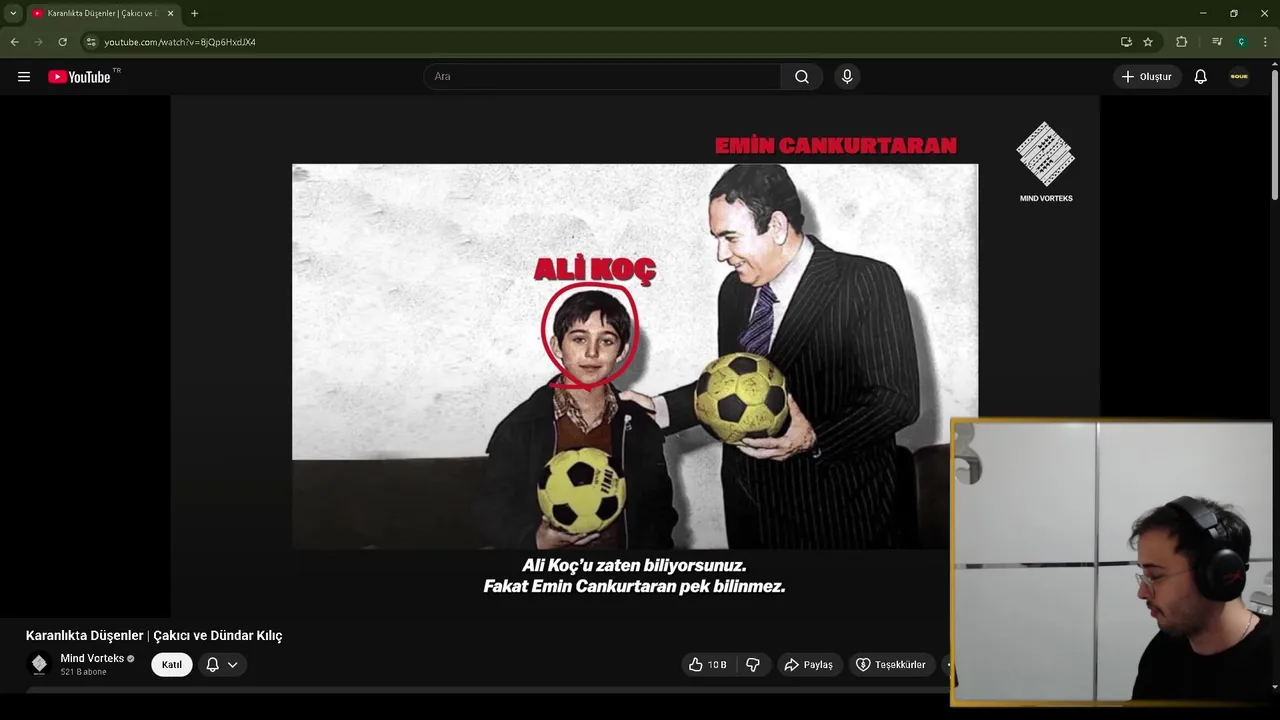Restore down the browser window
Screen dimensions: 1280x720
1234,13
